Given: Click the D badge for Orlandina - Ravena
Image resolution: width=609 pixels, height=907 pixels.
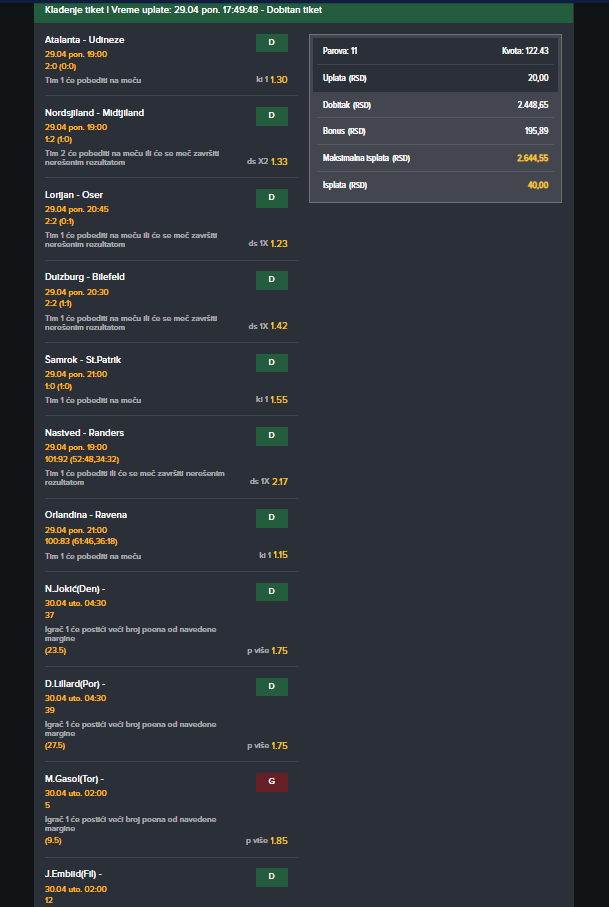Looking at the screenshot, I should [x=272, y=518].
